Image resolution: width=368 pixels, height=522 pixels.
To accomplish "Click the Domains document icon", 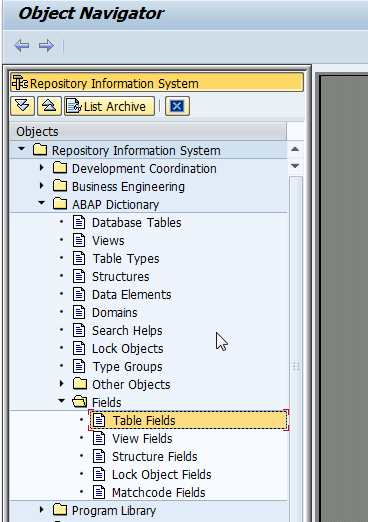I will coord(79,312).
